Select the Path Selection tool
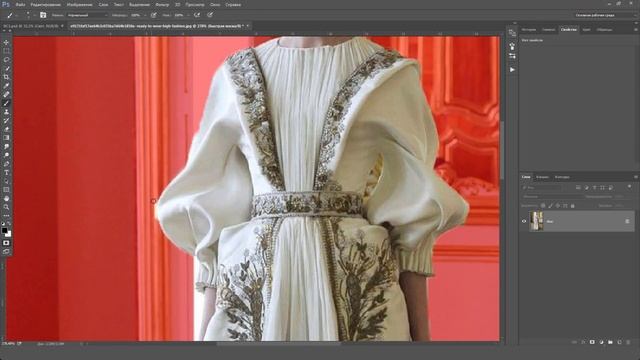This screenshot has width=640, height=360. (6, 181)
